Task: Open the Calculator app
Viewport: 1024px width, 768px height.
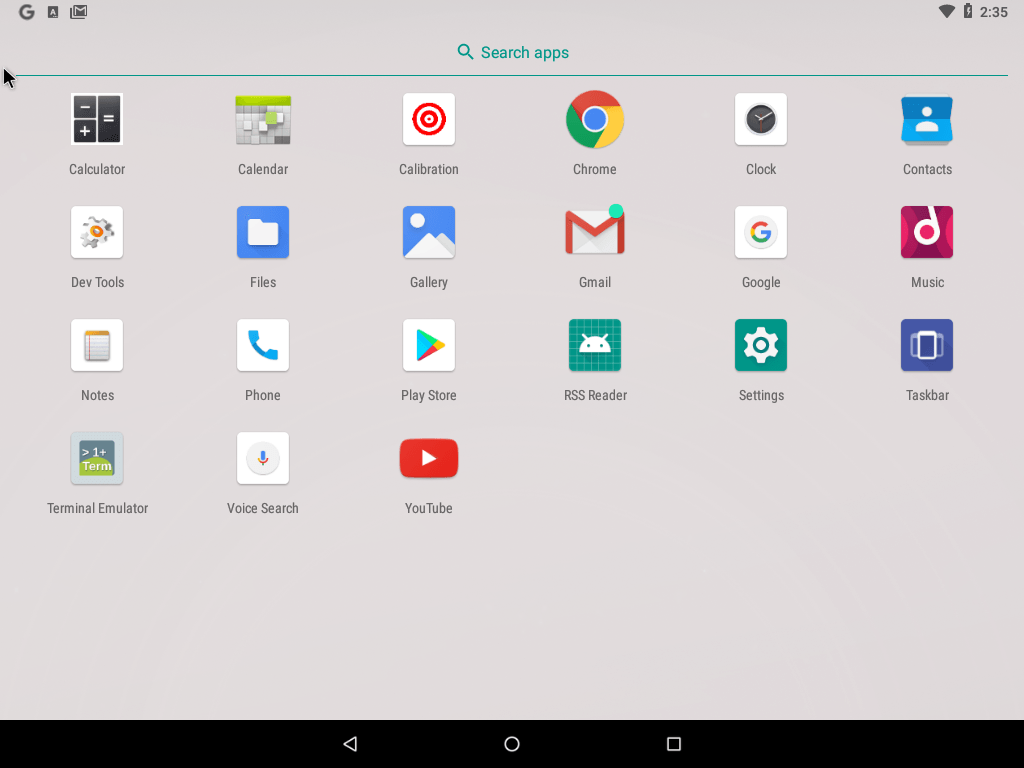Action: (x=97, y=120)
